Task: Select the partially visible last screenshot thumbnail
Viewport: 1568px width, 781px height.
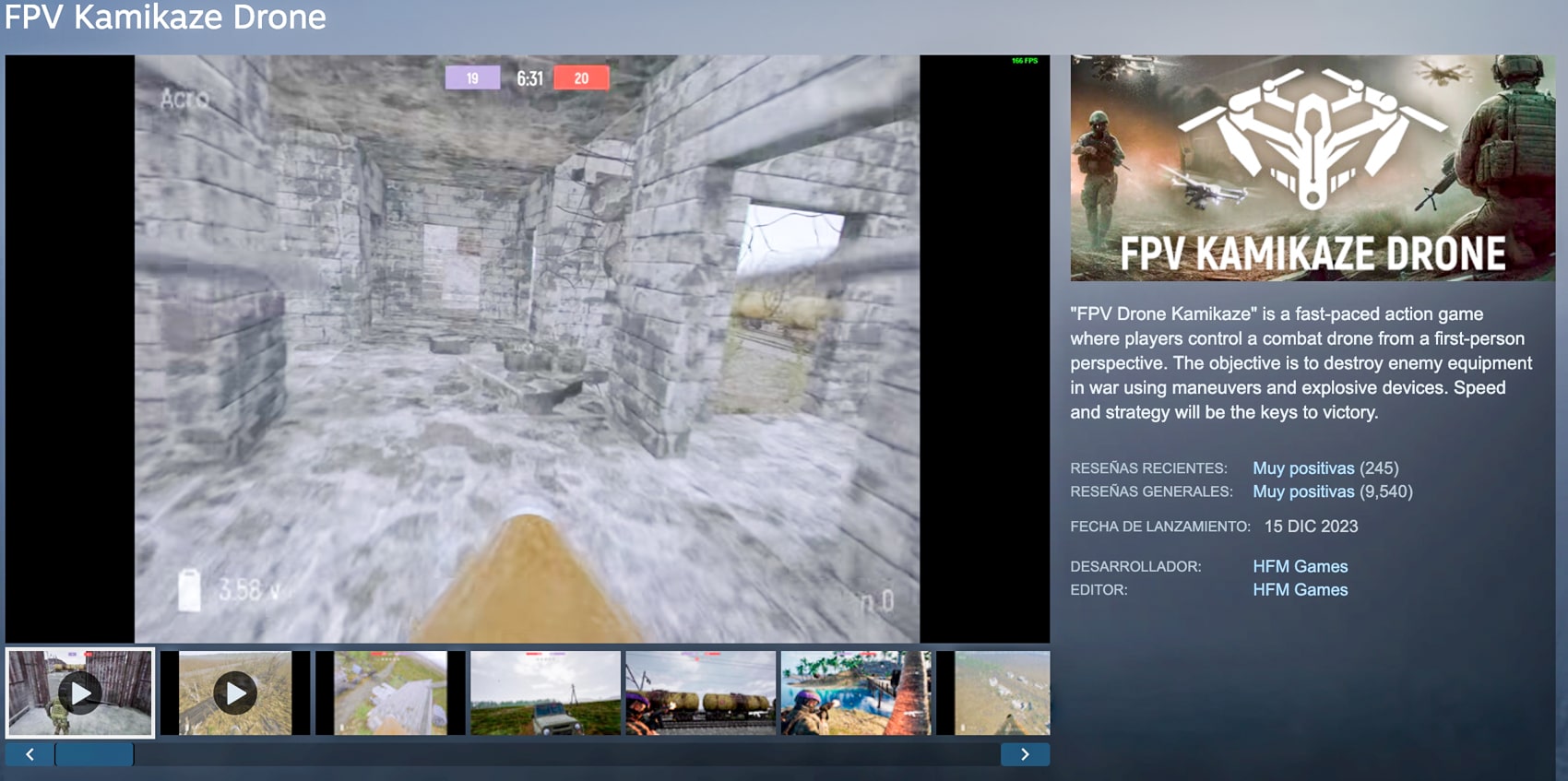Action: pyautogui.click(x=993, y=692)
